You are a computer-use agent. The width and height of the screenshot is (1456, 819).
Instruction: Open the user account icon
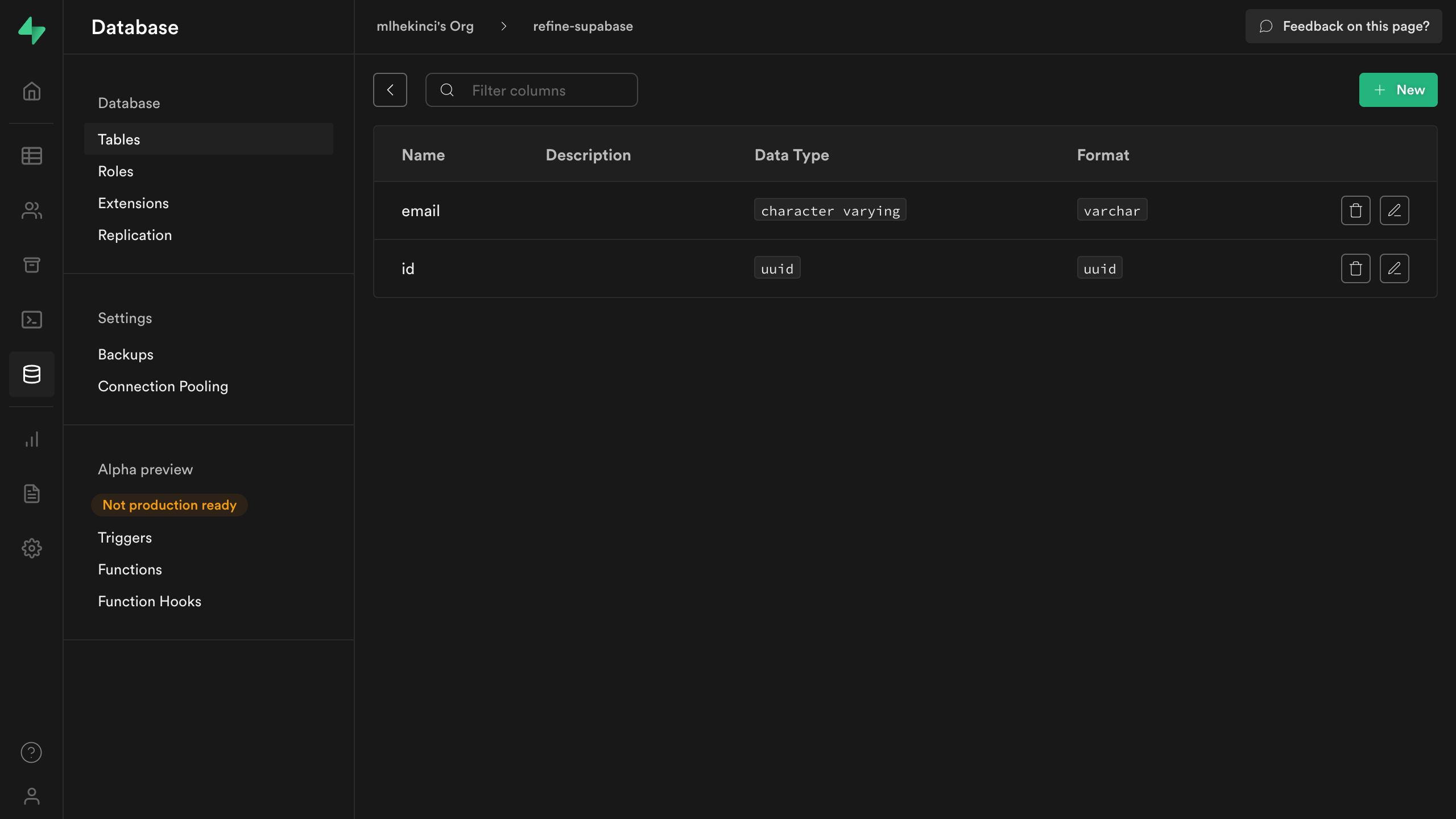(31, 796)
